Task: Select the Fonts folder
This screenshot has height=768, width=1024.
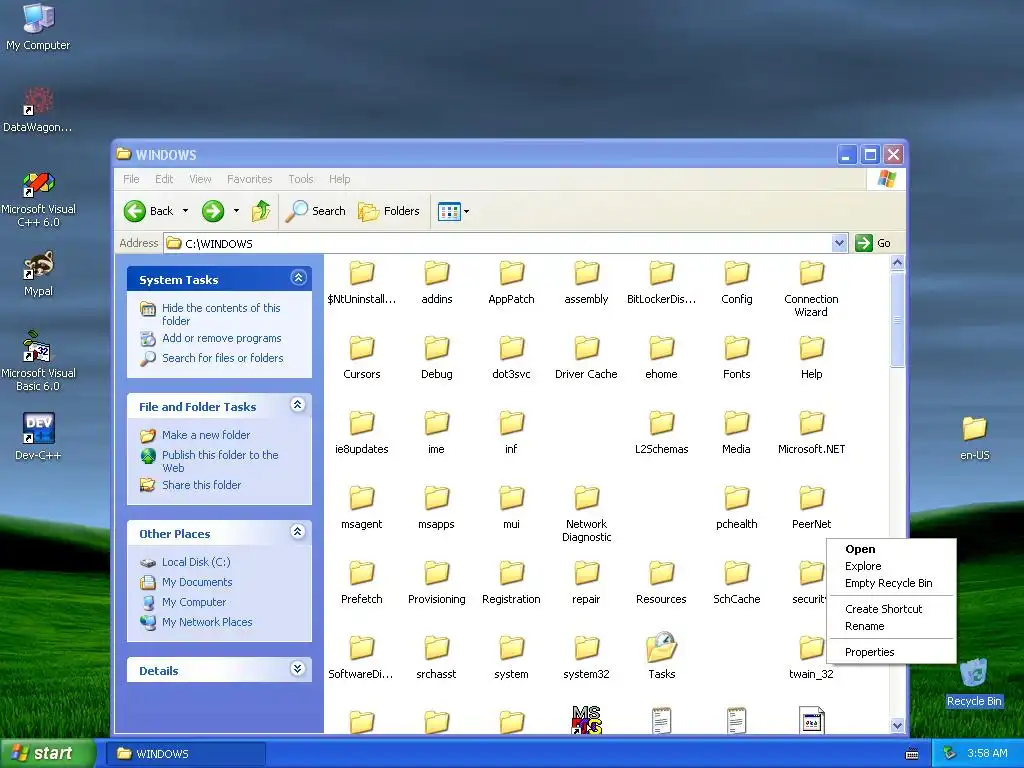Action: 737,357
